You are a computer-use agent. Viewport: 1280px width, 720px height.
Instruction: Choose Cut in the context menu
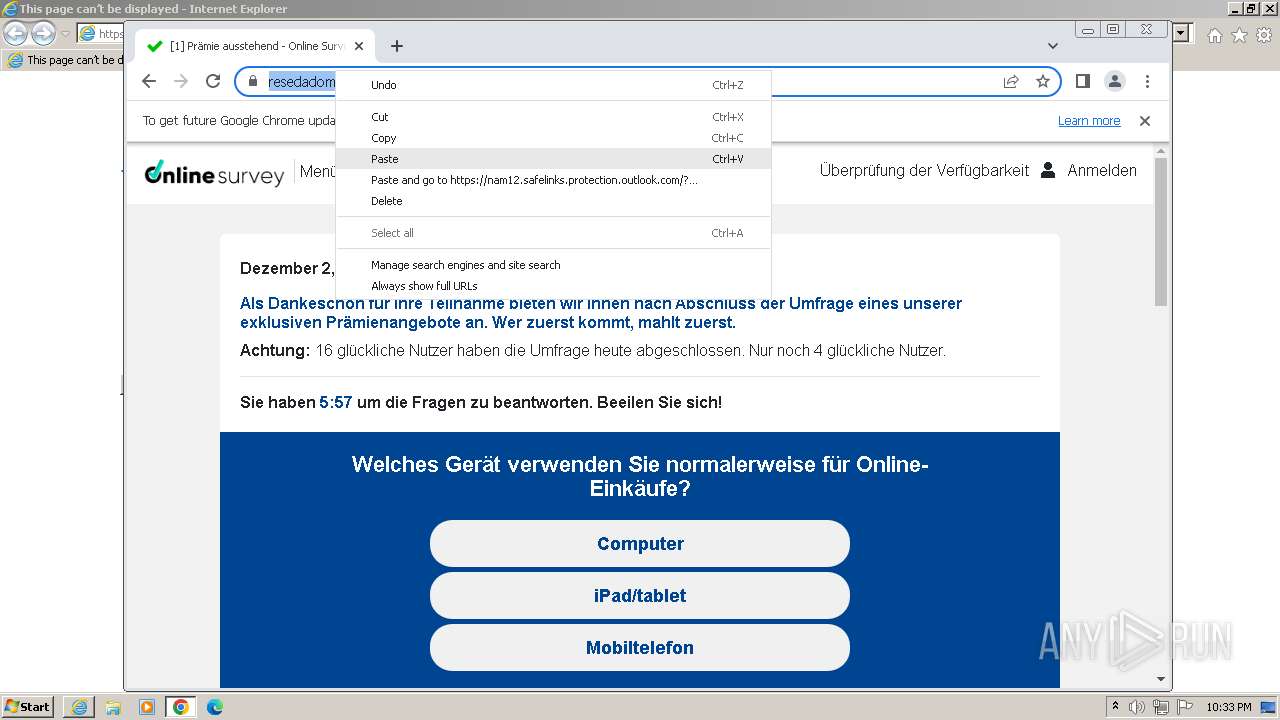pos(553,117)
